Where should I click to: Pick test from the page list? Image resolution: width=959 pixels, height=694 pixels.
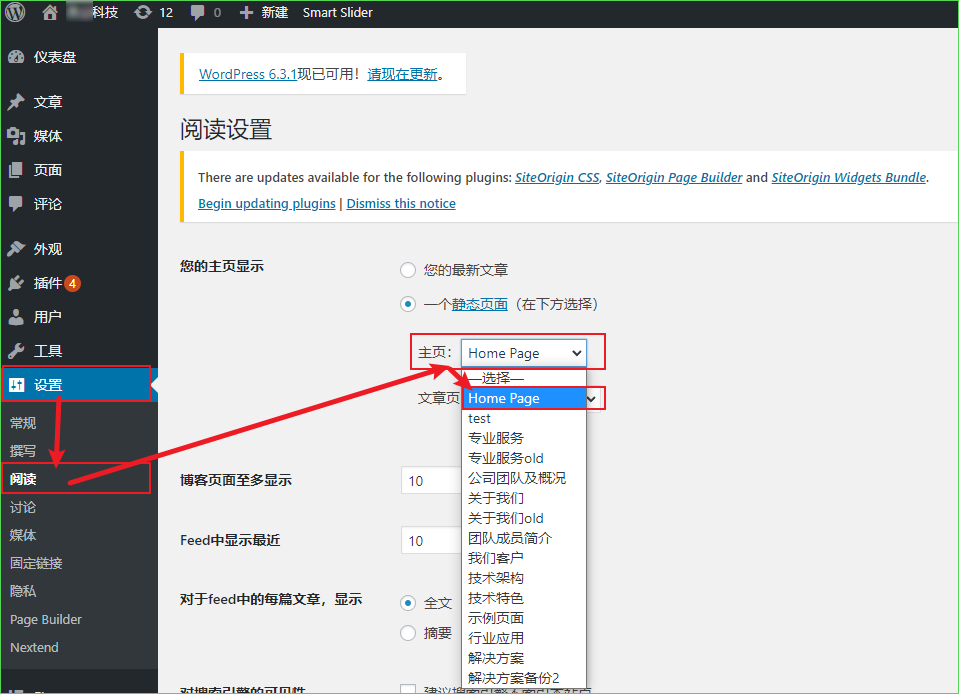click(x=524, y=418)
